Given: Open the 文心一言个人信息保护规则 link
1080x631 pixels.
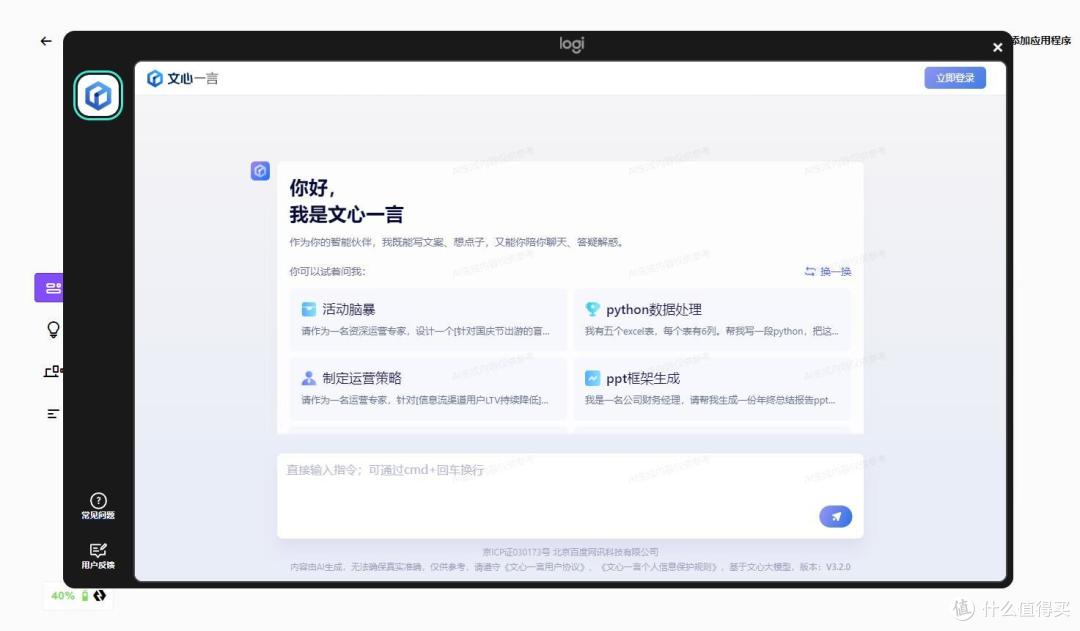Looking at the screenshot, I should pos(660,567).
